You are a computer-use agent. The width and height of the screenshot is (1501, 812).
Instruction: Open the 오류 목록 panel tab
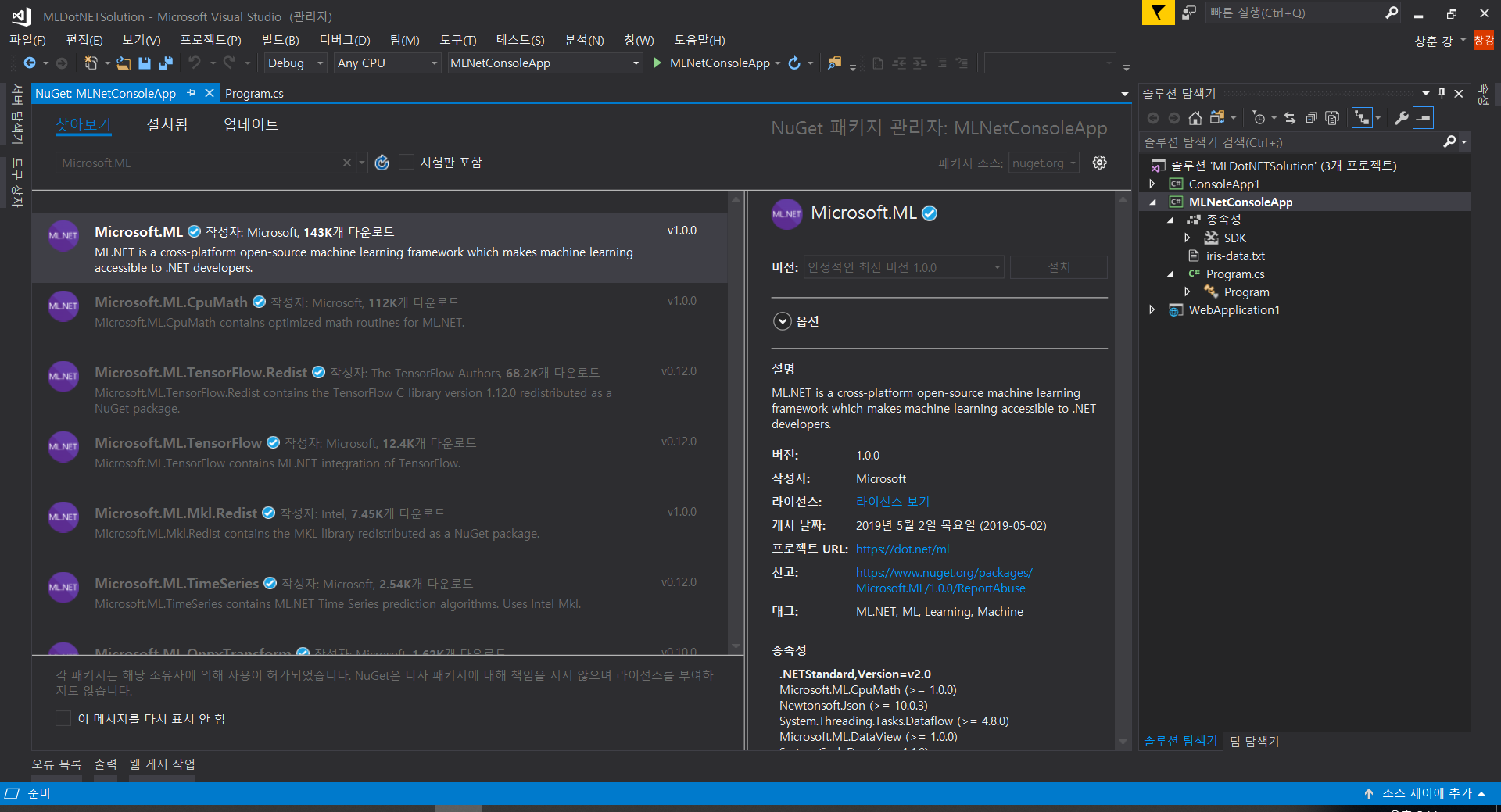click(56, 764)
